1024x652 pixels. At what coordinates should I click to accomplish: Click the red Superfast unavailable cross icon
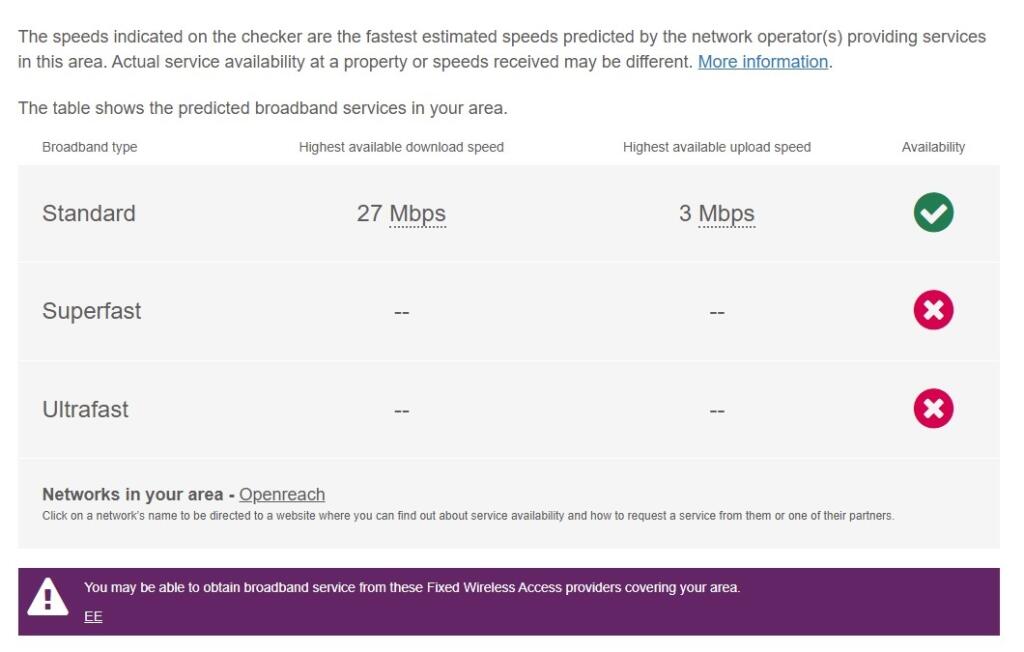pos(933,310)
